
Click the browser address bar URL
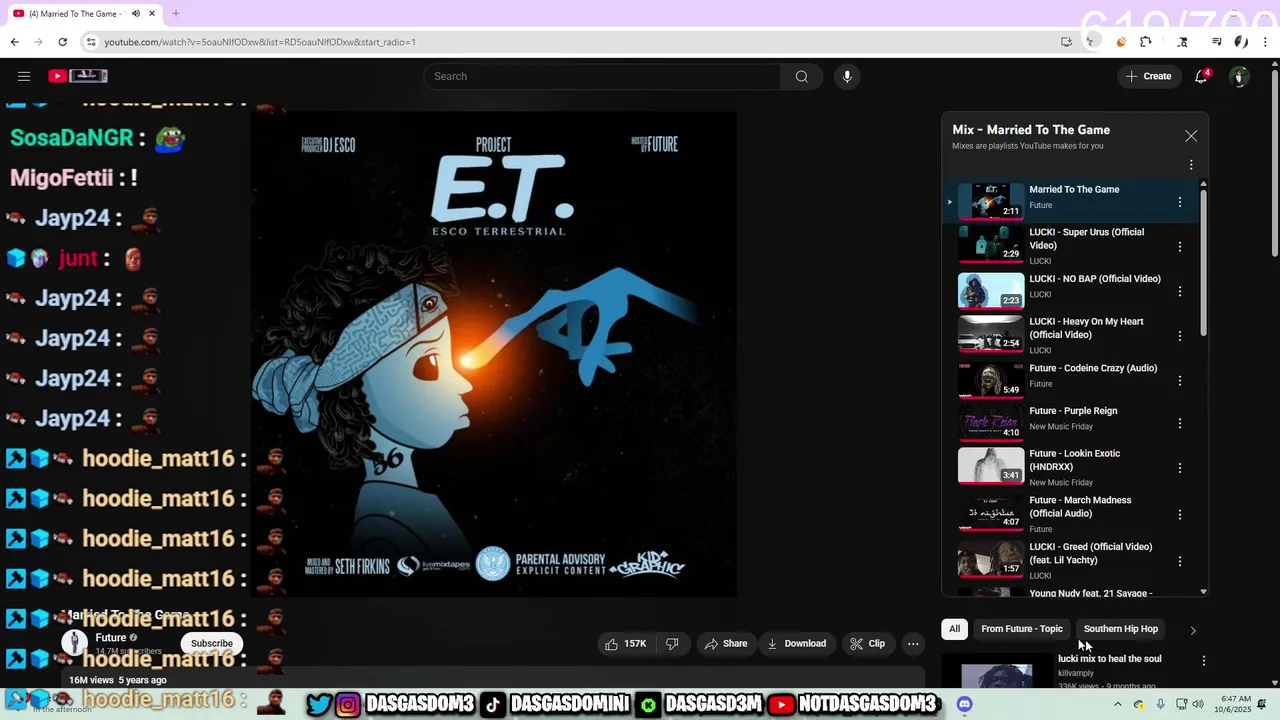tap(260, 42)
